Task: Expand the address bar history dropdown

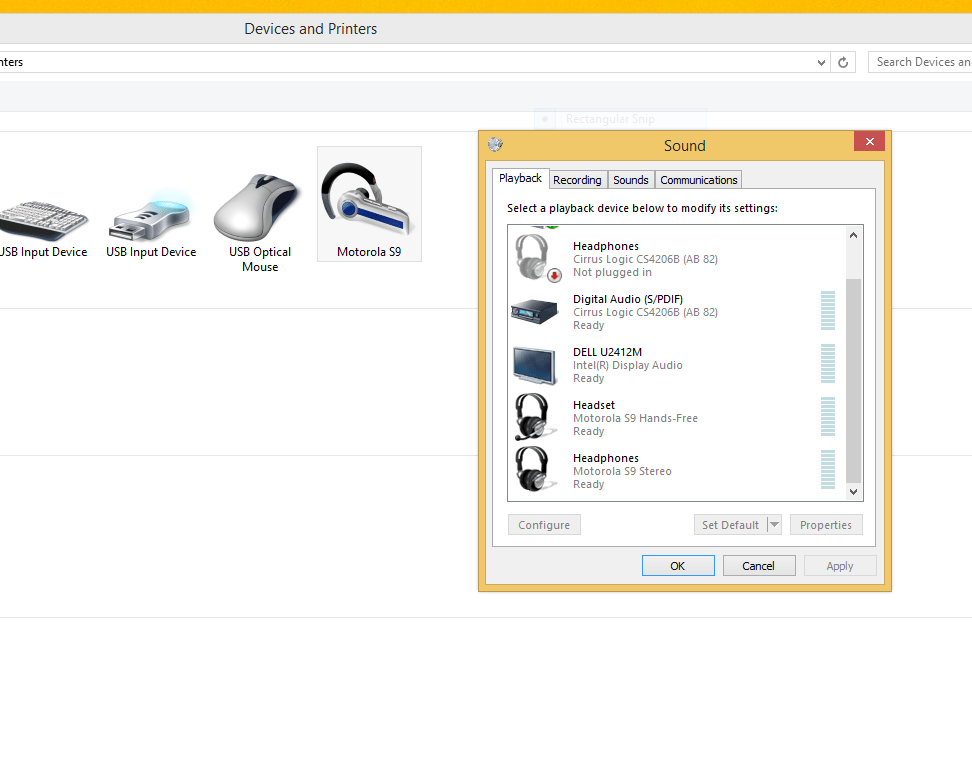Action: 821,61
